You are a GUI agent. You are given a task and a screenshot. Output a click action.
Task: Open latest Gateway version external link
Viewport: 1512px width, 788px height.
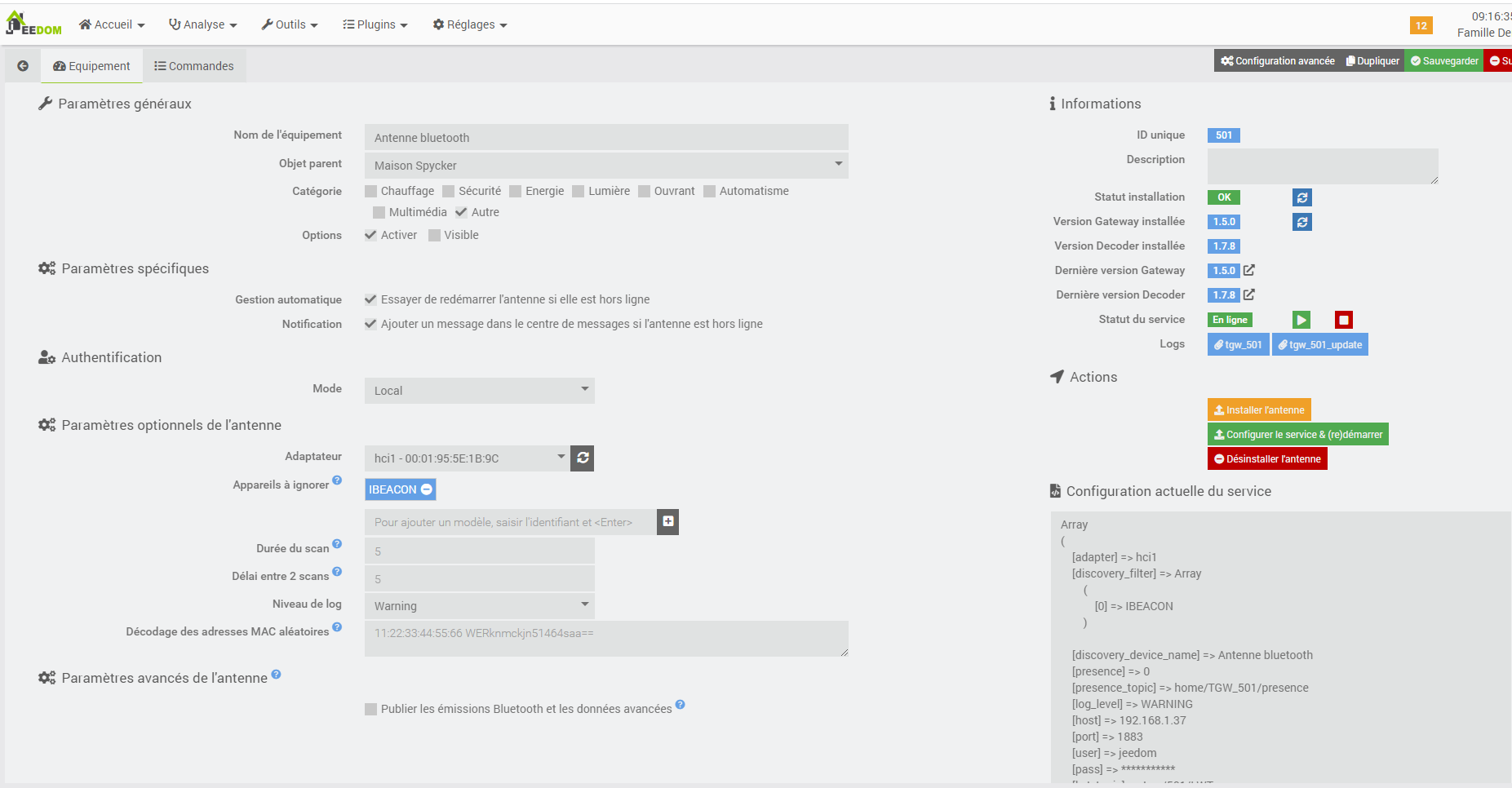[x=1249, y=270]
